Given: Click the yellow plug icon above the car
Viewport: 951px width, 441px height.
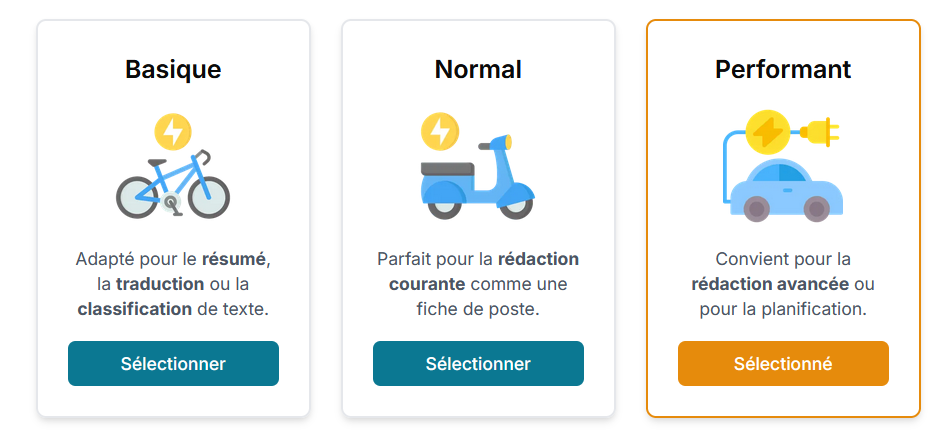Looking at the screenshot, I should [x=821, y=131].
